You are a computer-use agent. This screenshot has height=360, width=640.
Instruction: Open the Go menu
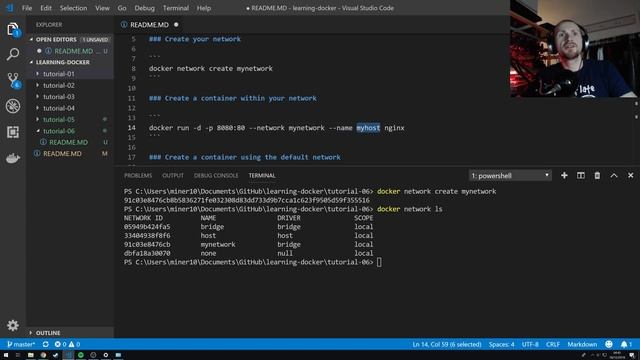[x=122, y=8]
